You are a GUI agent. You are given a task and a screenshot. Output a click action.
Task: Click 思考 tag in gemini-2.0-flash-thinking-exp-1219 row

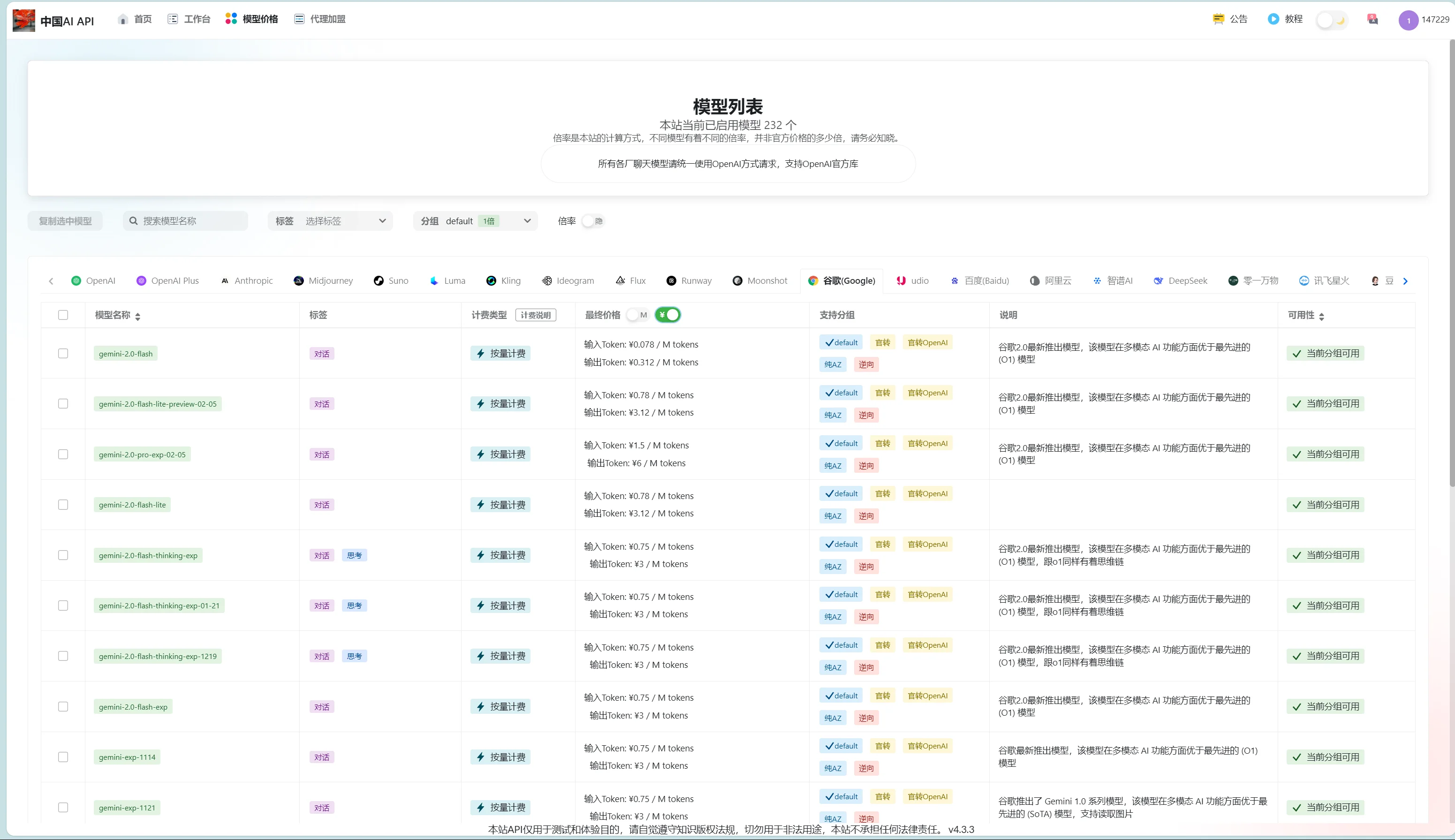coord(354,657)
